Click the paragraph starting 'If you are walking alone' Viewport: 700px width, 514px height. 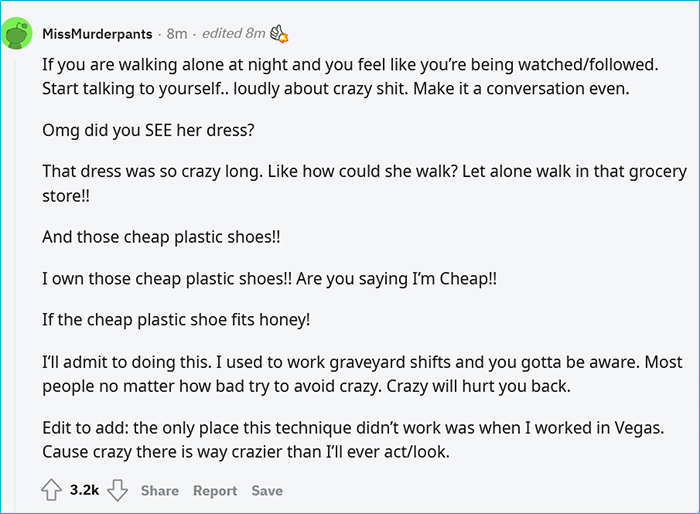tap(350, 75)
